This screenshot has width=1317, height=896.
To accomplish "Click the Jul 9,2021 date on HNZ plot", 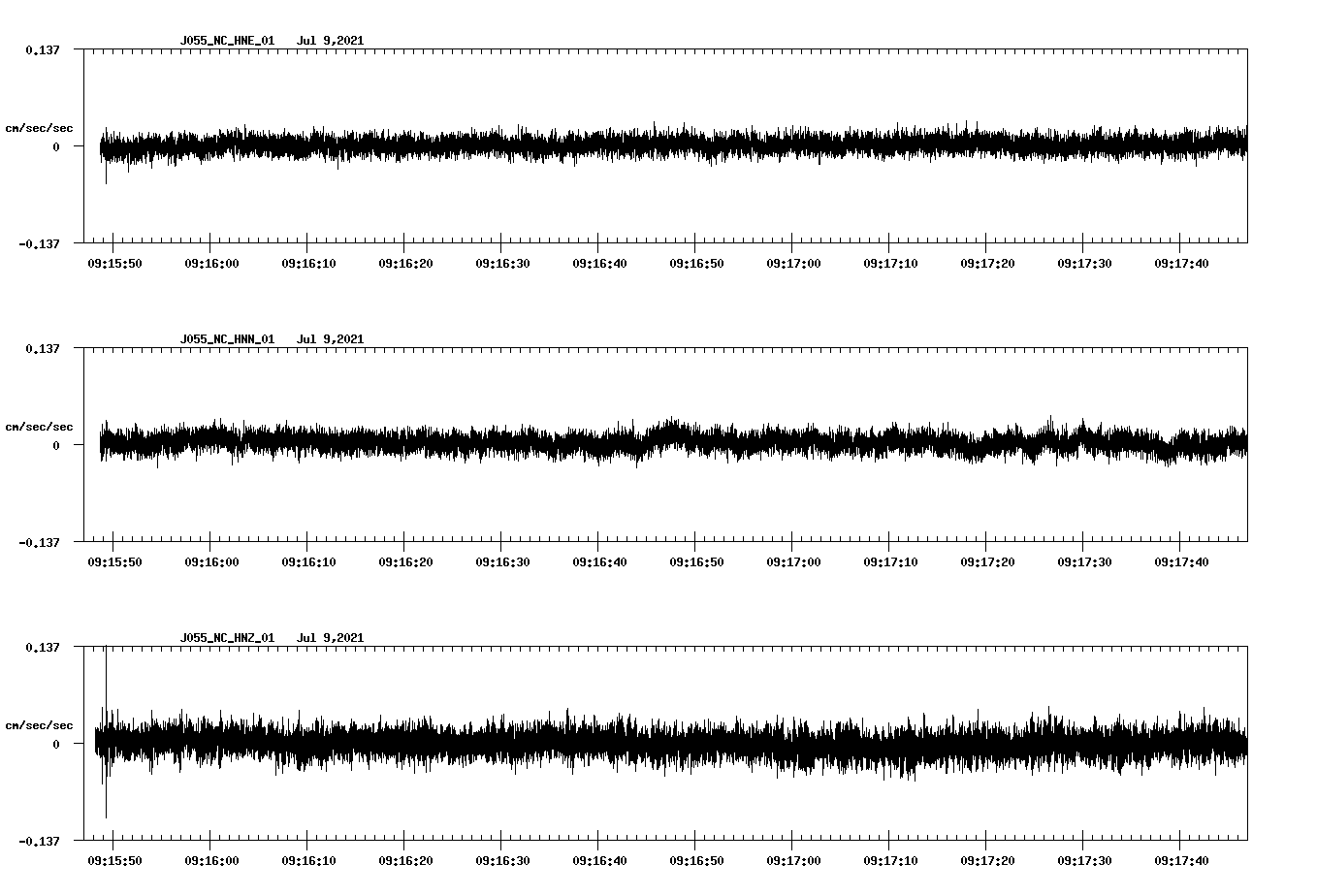I will pyautogui.click(x=330, y=638).
